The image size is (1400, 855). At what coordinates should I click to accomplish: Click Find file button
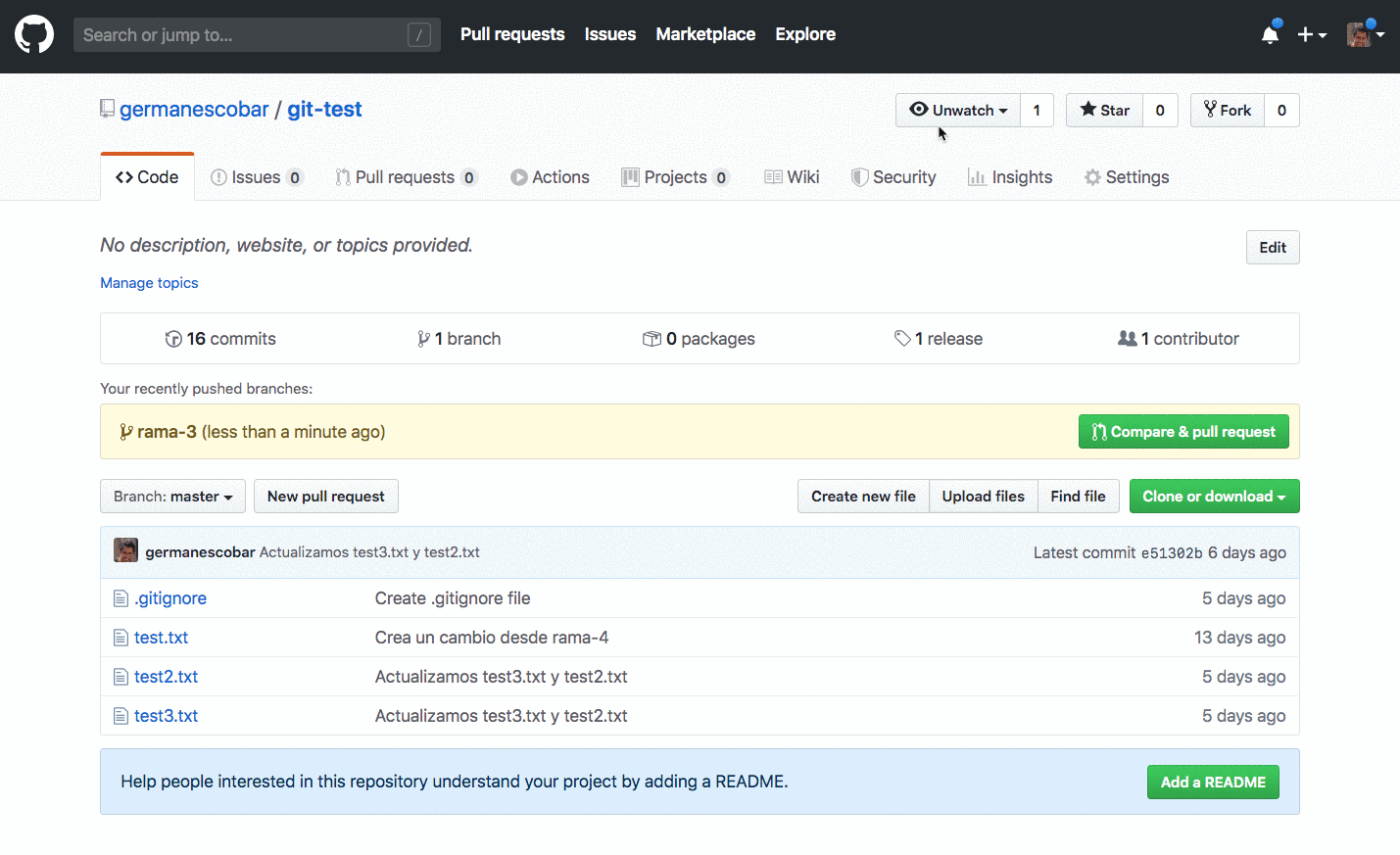click(1079, 497)
